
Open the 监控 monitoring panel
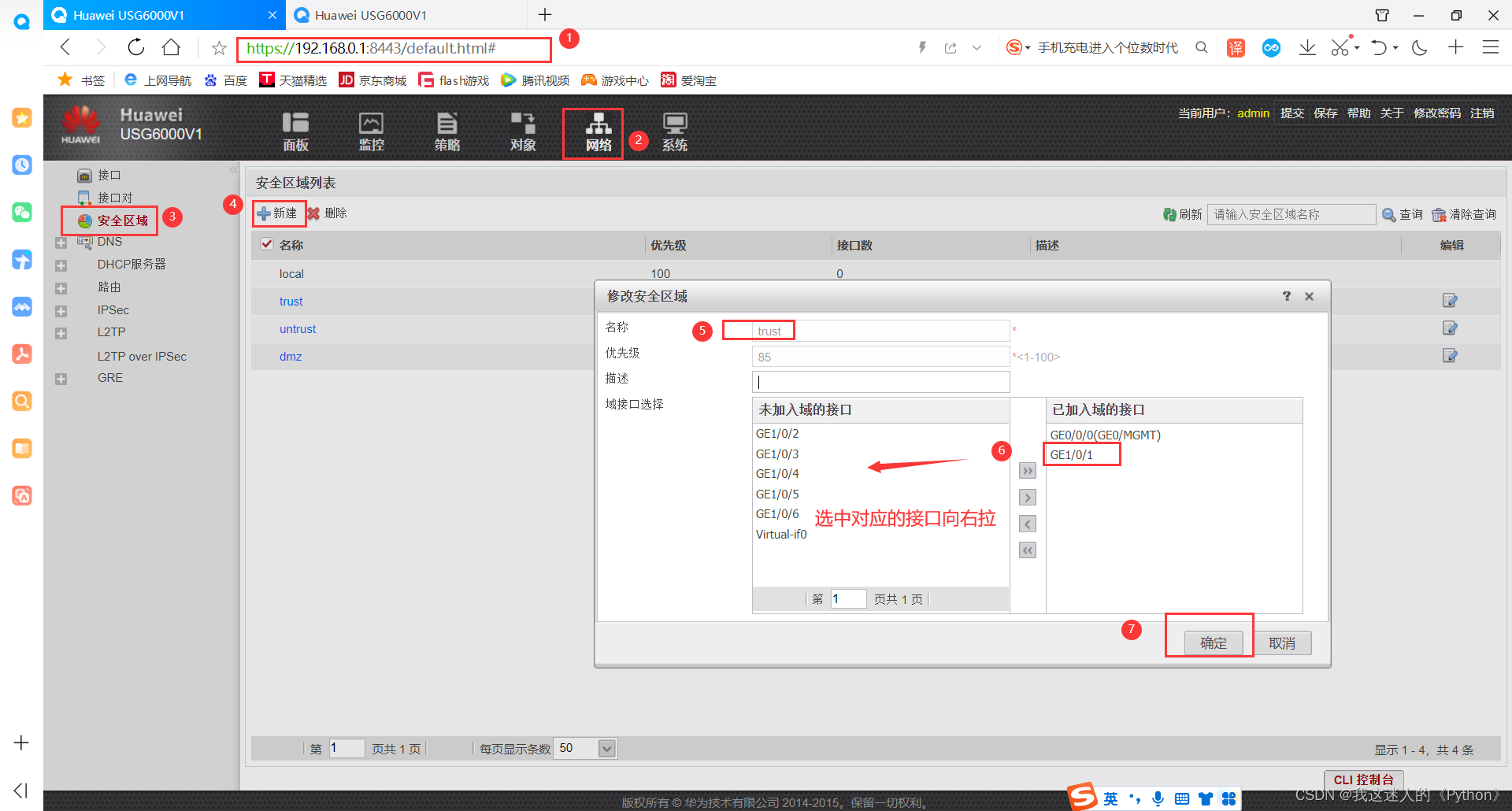pyautogui.click(x=371, y=131)
